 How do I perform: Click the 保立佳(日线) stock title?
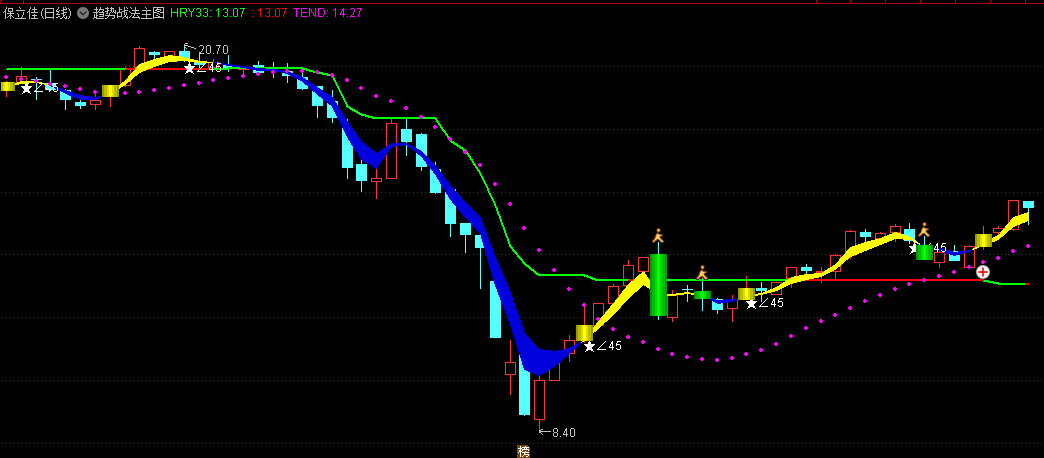(x=37, y=13)
